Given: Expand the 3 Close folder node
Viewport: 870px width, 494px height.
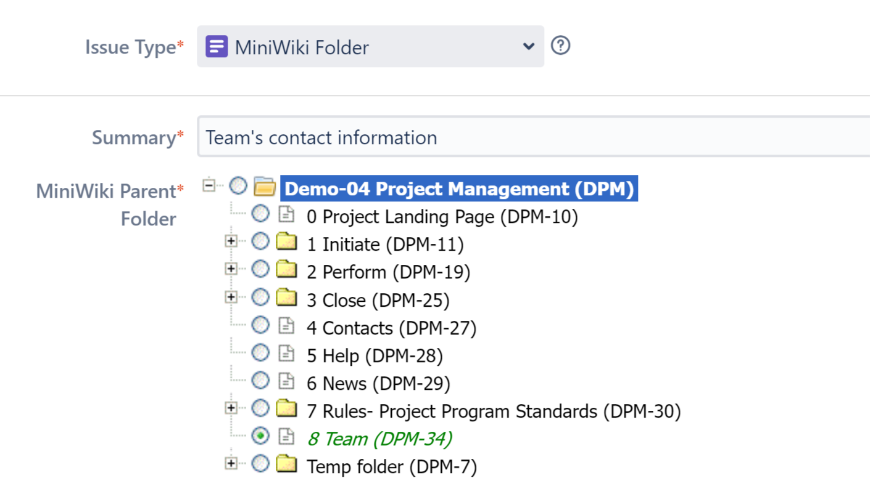Looking at the screenshot, I should 231,297.
